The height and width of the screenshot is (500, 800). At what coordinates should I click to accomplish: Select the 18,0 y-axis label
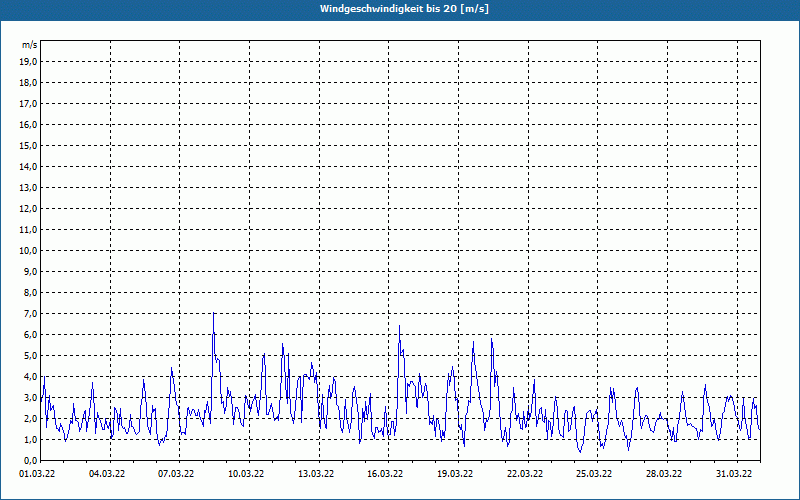(x=28, y=83)
